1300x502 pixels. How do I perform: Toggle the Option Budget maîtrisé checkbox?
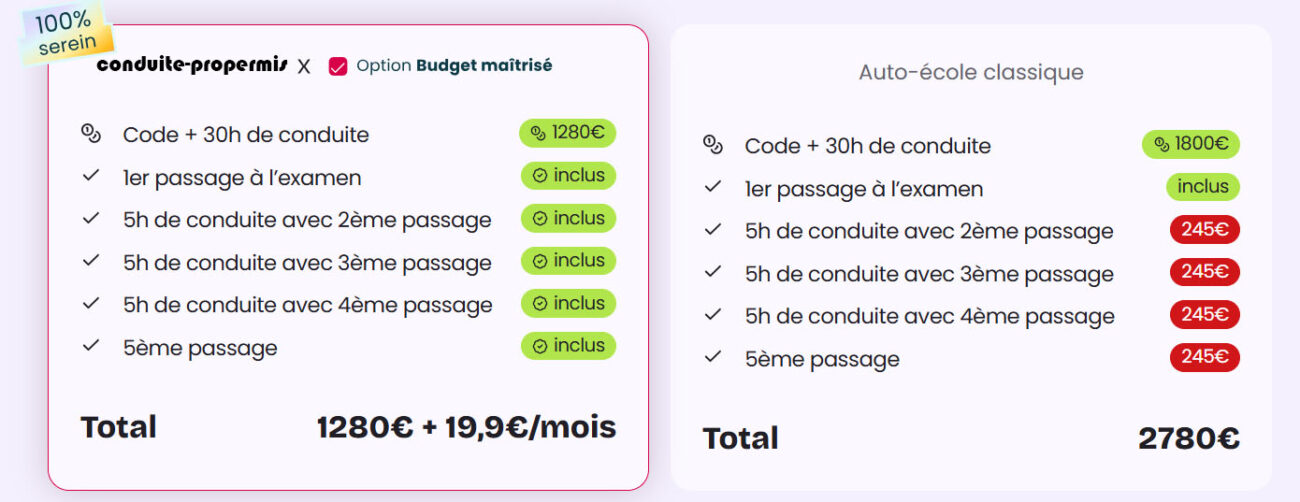tap(338, 66)
